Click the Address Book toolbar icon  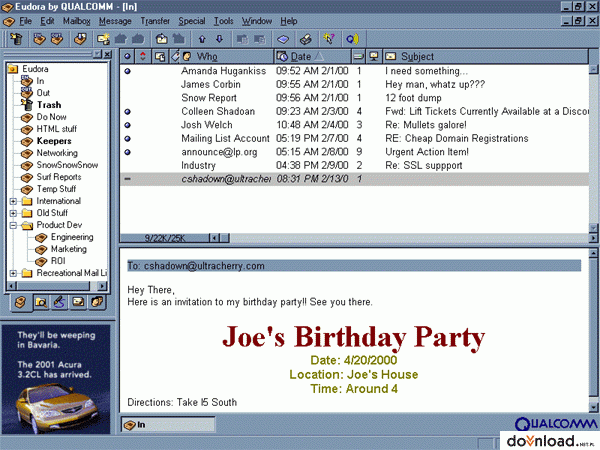pos(283,39)
